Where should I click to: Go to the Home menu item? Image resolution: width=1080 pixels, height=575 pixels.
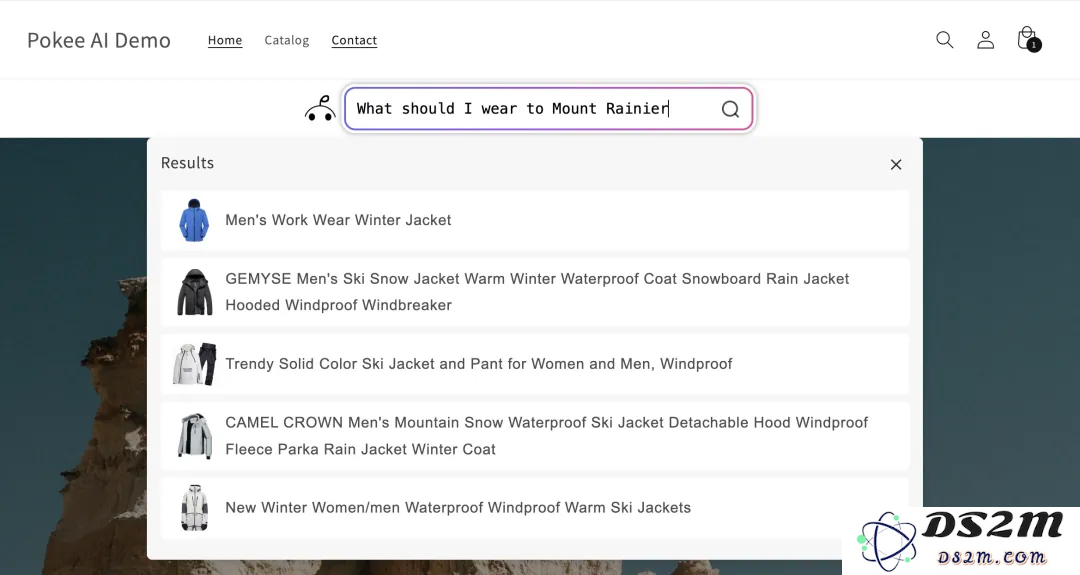pos(225,40)
